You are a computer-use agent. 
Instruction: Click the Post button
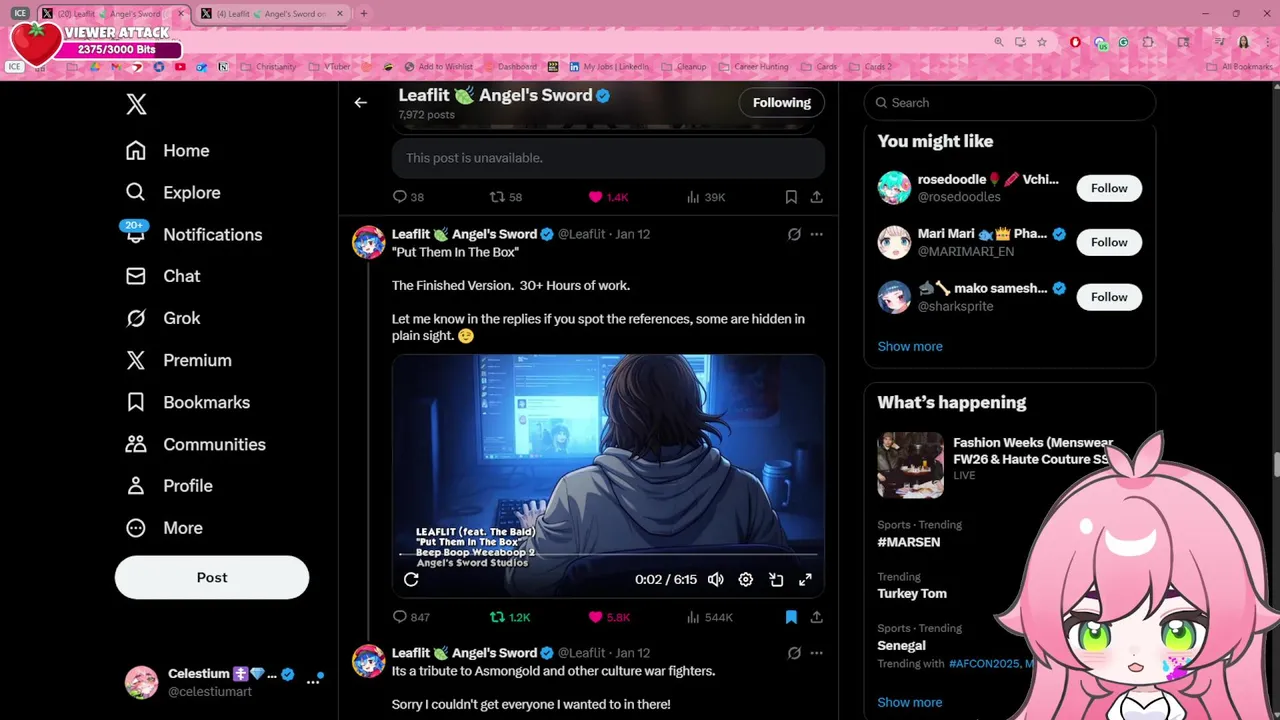click(x=212, y=577)
